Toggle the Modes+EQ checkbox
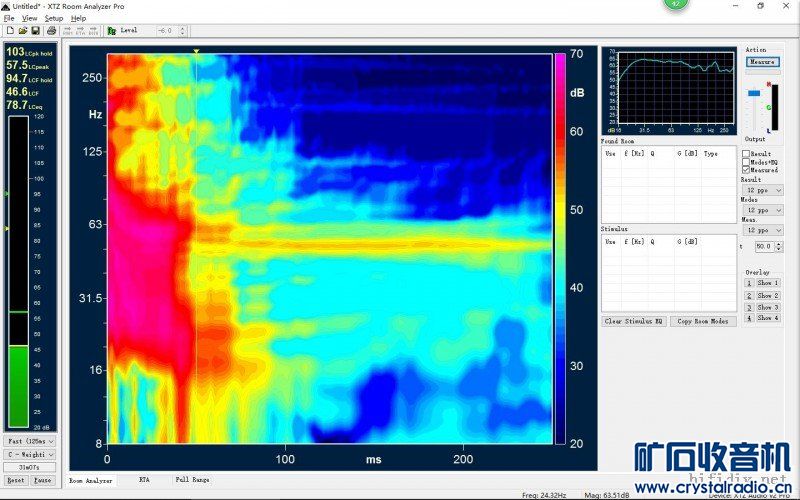Viewport: 800px width, 500px height. tap(745, 162)
